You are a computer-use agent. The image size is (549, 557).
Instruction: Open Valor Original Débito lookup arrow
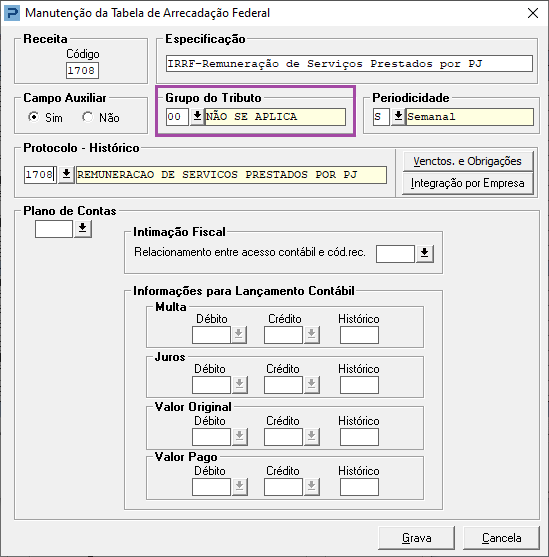pos(239,437)
